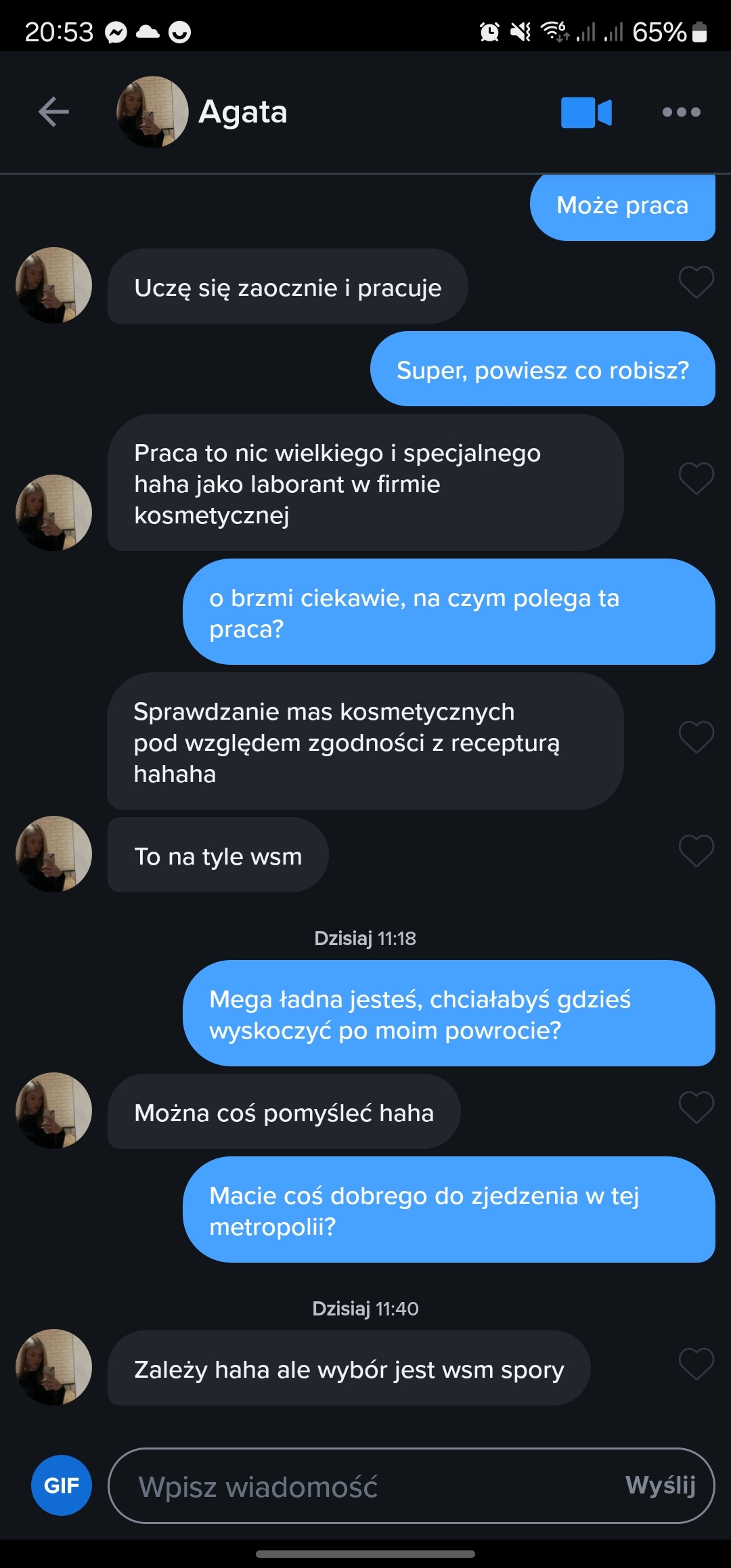Heart the 'Praca to nic wielkiego' message

696,478
